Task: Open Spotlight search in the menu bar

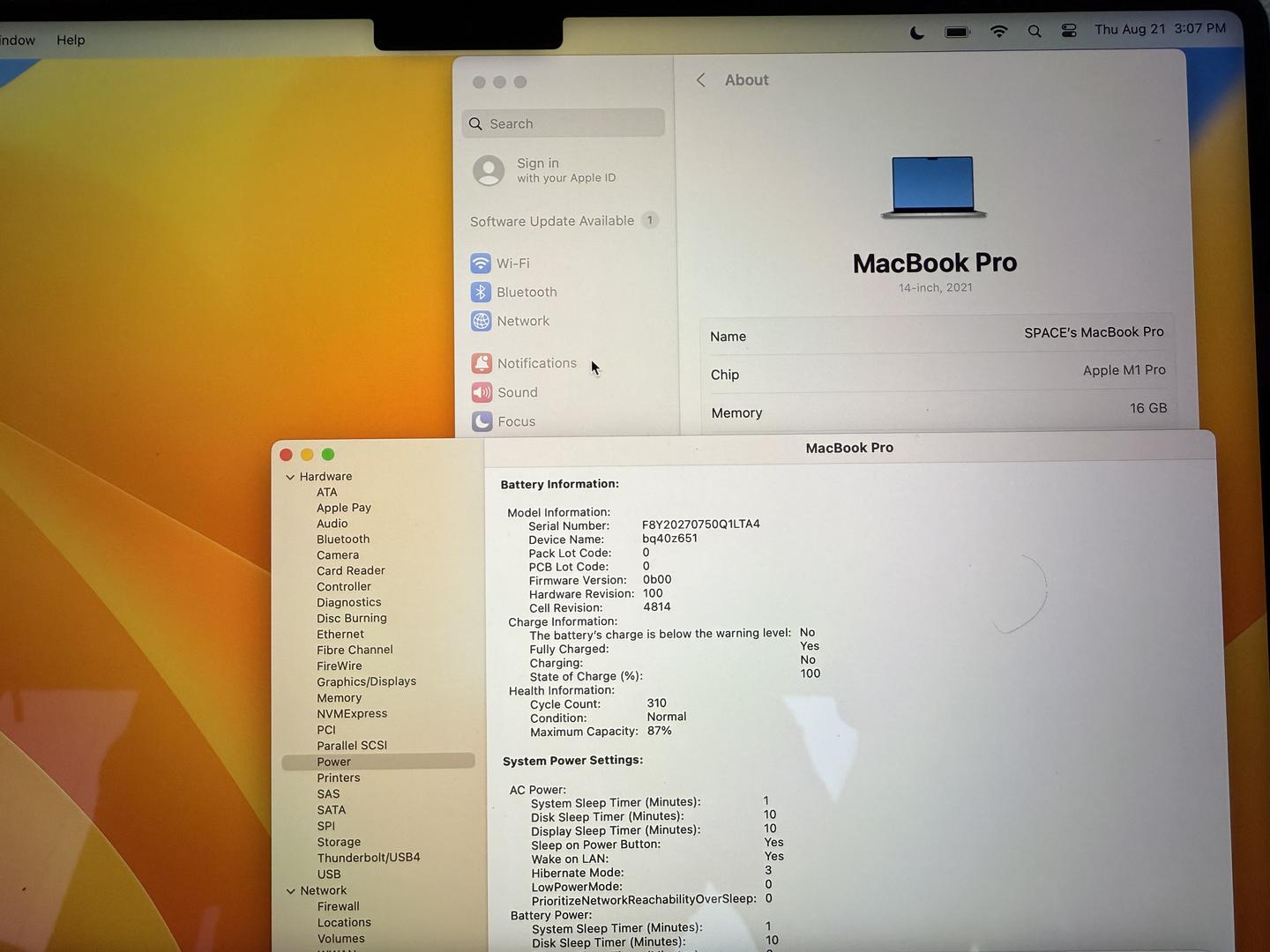Action: tap(1035, 31)
